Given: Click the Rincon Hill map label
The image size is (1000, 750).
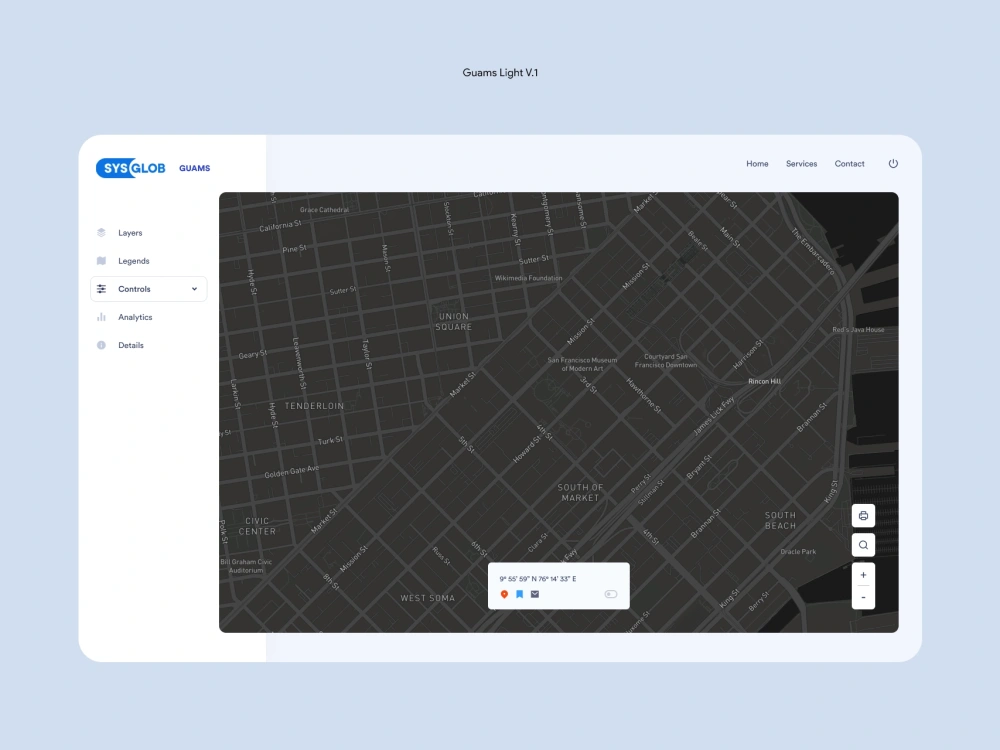Looking at the screenshot, I should (764, 381).
